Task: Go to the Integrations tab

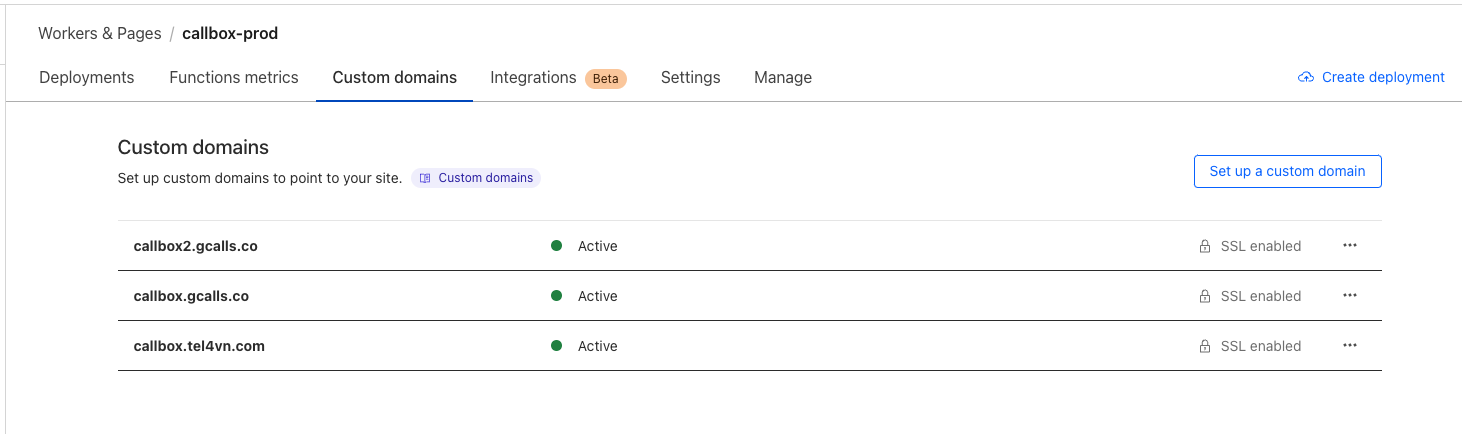Action: point(533,77)
